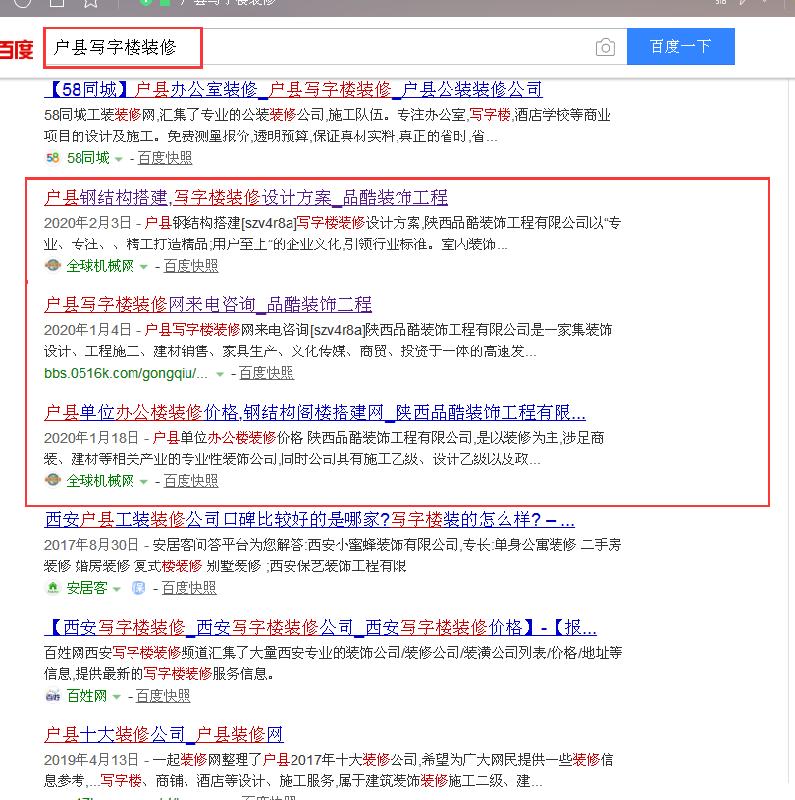Click 百度快照 under the 百姓网 result

pyautogui.click(x=163, y=695)
